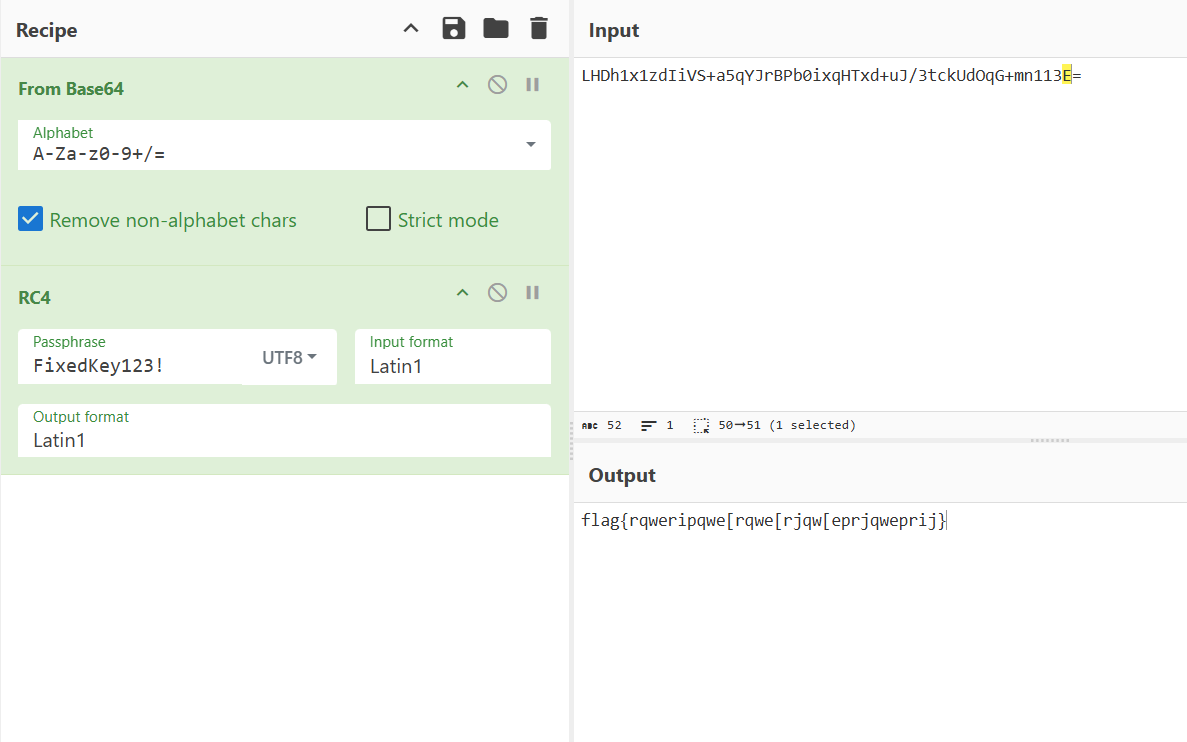Disable the From Base64 operation
Image resolution: width=1187 pixels, height=742 pixels.
497,85
